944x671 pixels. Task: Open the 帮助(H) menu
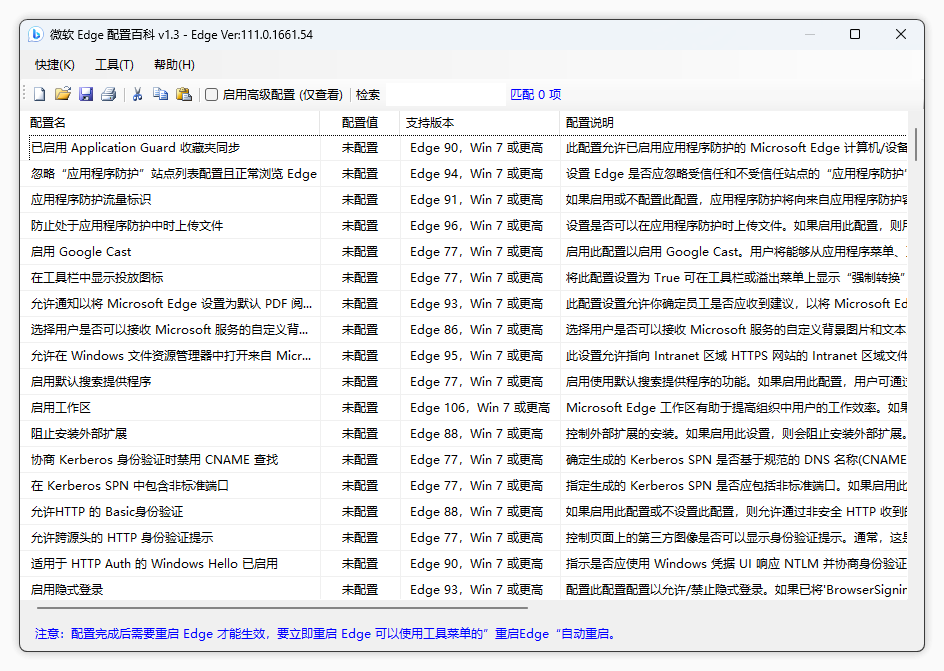[x=174, y=65]
